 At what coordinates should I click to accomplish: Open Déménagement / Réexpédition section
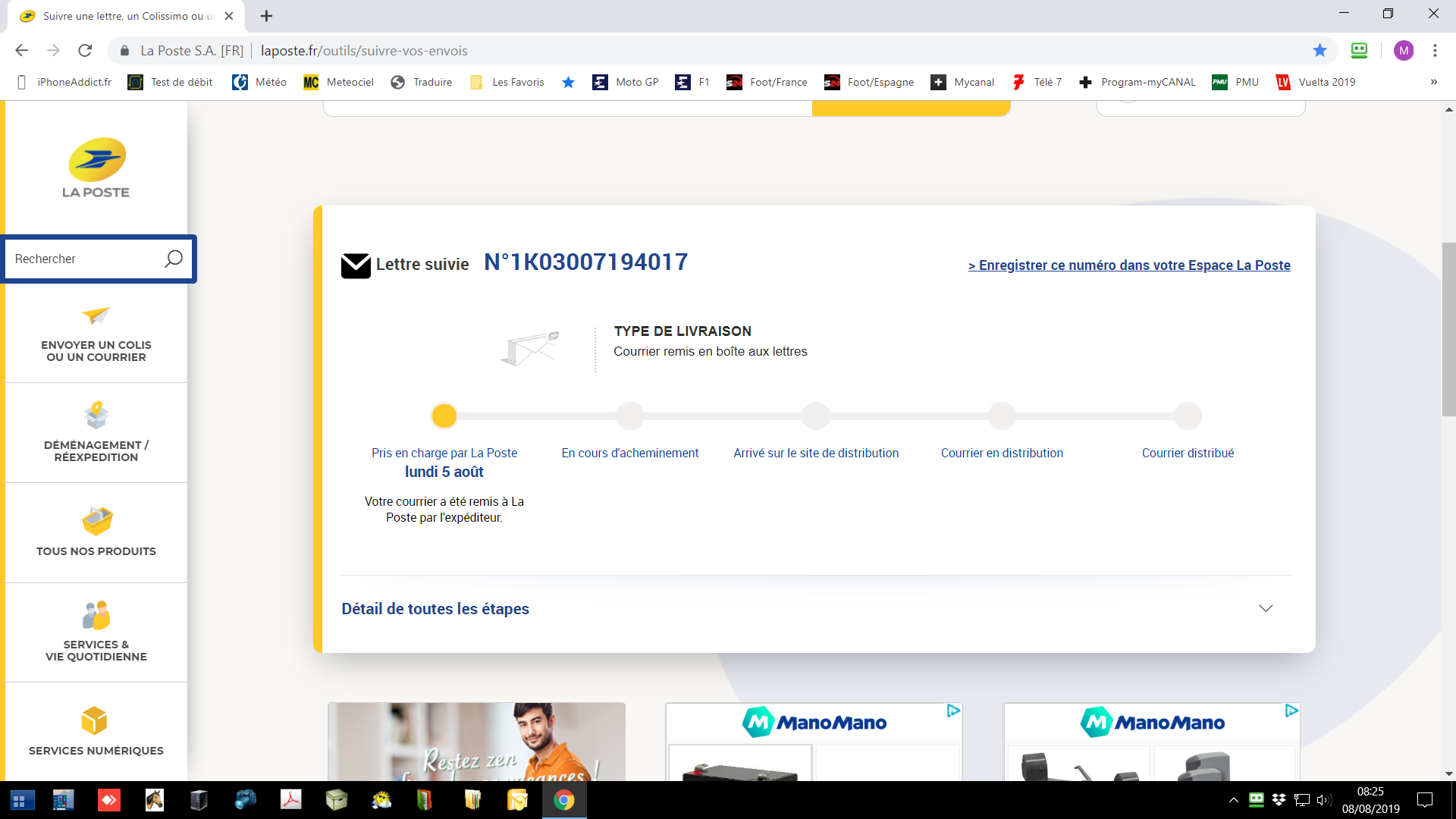click(x=96, y=433)
